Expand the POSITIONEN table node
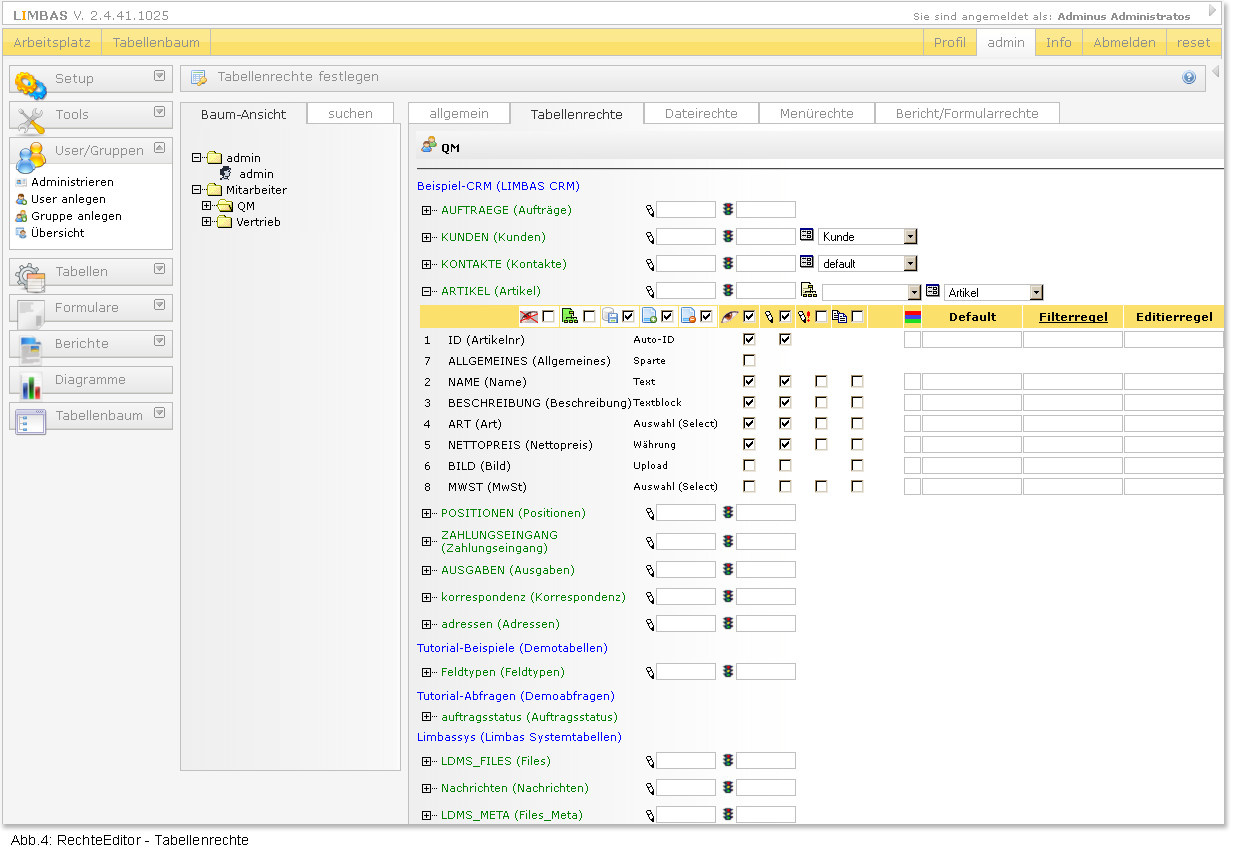This screenshot has width=1244, height=855. pos(427,513)
